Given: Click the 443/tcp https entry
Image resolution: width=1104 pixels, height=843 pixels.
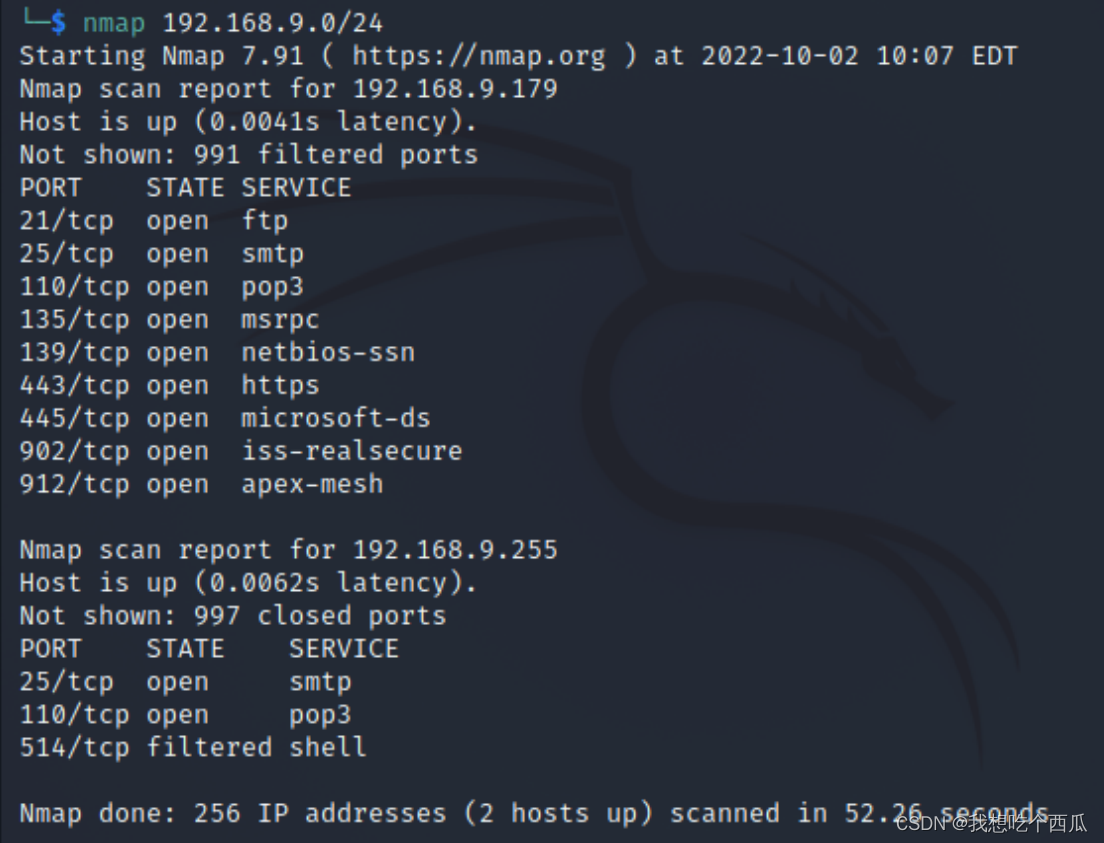Looking at the screenshot, I should coord(170,386).
